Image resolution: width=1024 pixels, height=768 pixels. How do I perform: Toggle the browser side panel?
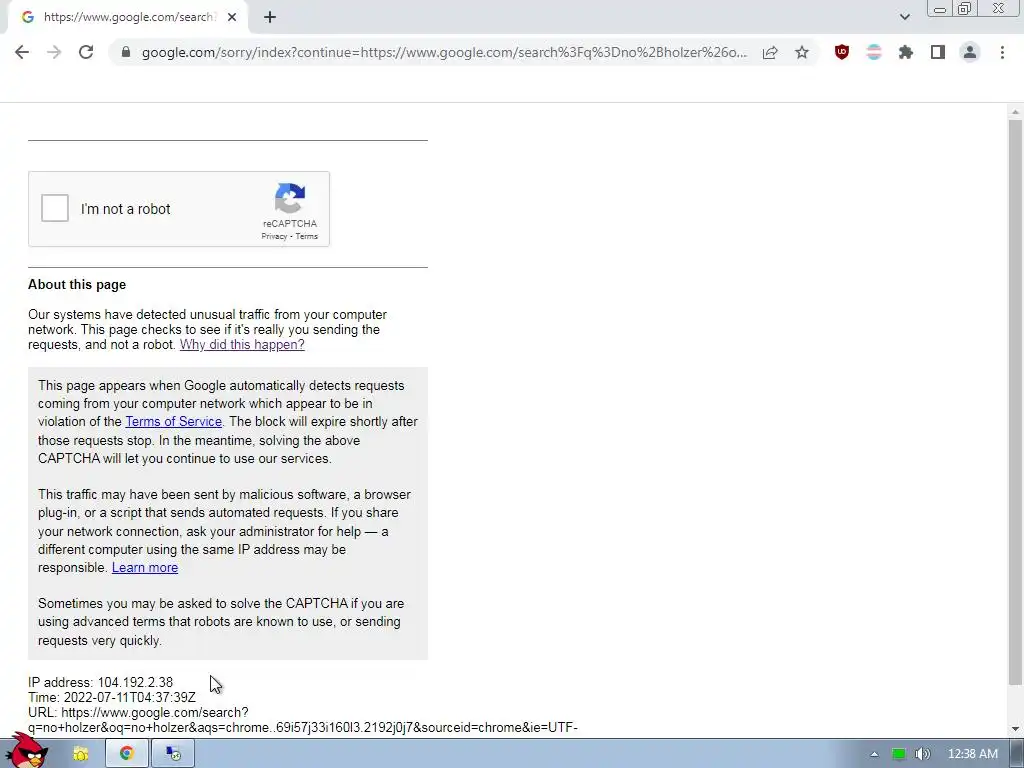(938, 52)
